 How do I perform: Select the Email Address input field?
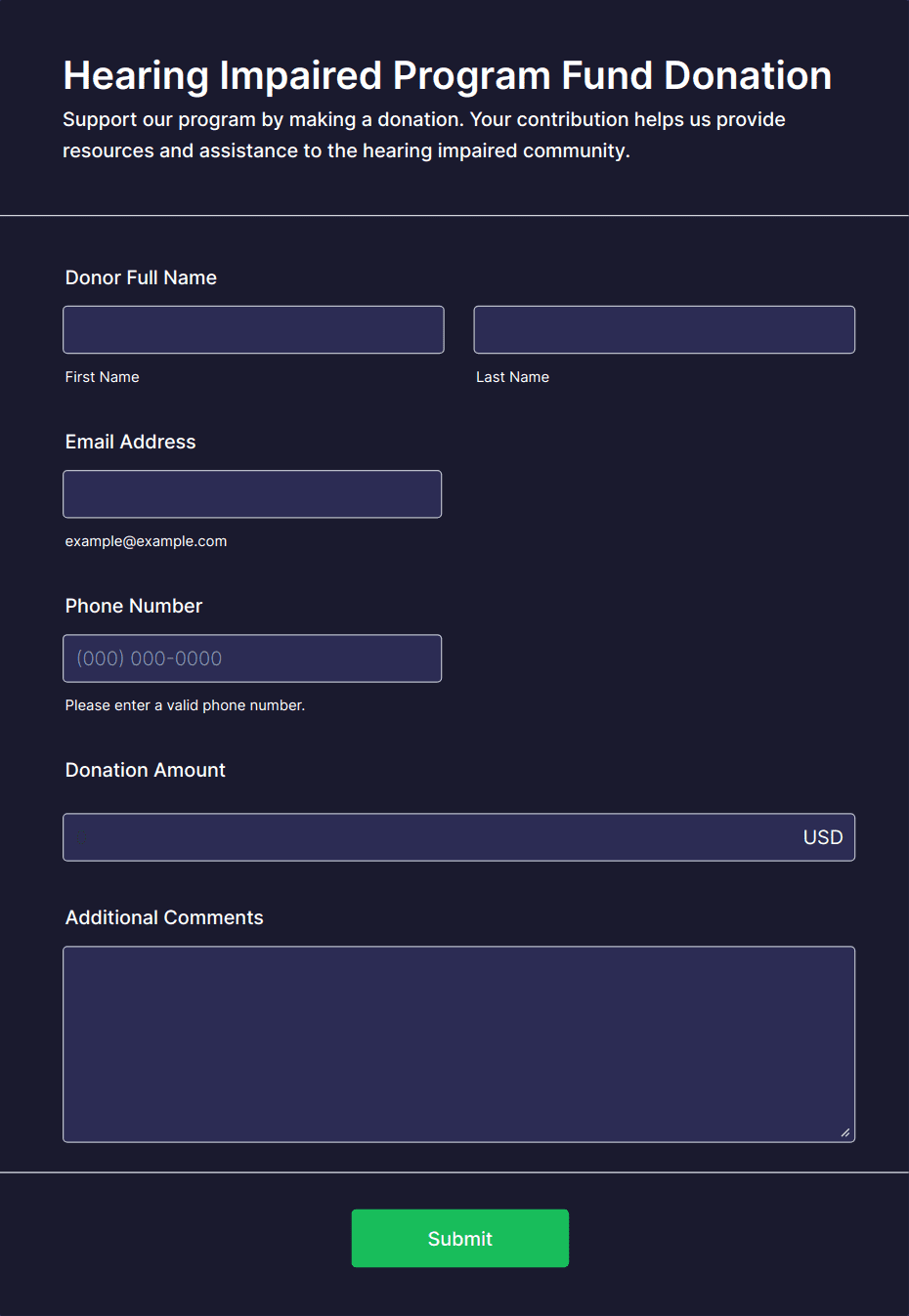tap(252, 494)
